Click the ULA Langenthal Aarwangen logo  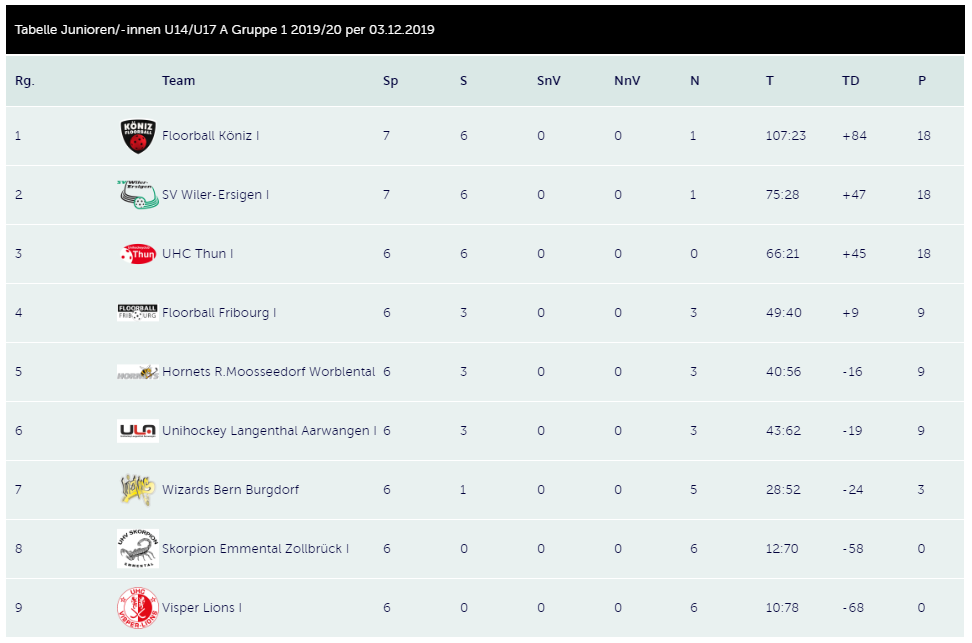click(x=138, y=430)
